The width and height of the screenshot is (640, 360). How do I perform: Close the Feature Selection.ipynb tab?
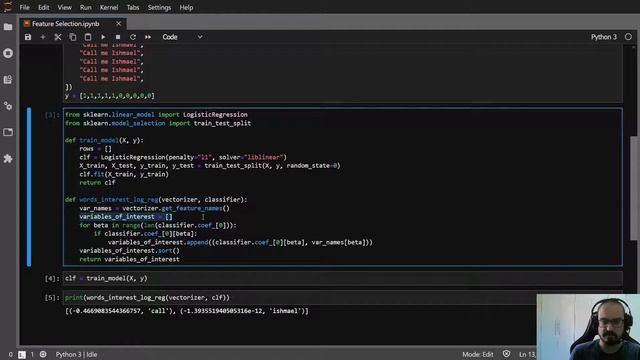point(118,24)
